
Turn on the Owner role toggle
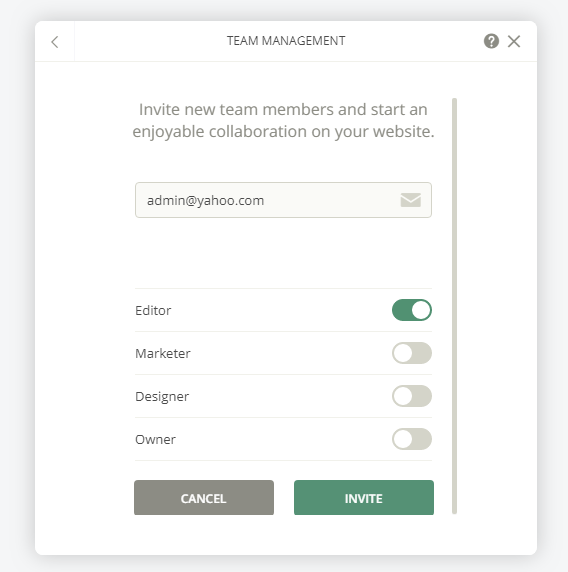coord(412,439)
